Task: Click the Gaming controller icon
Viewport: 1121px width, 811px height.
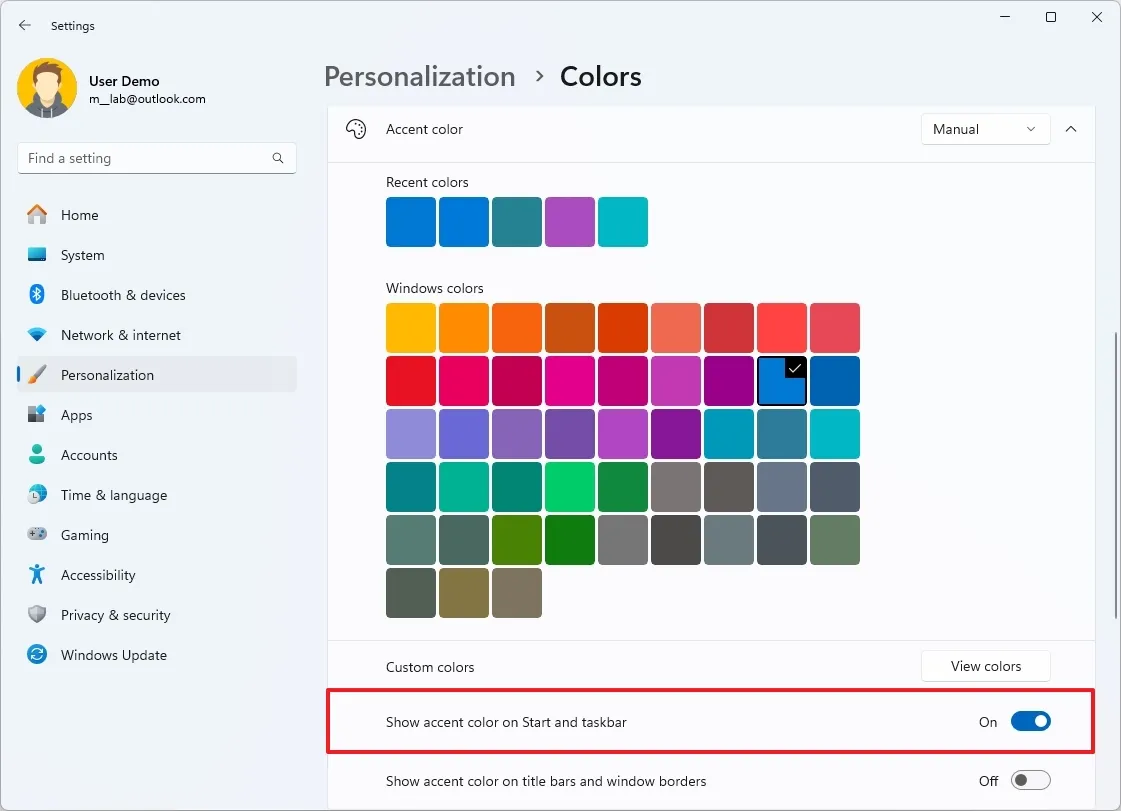Action: point(37,535)
